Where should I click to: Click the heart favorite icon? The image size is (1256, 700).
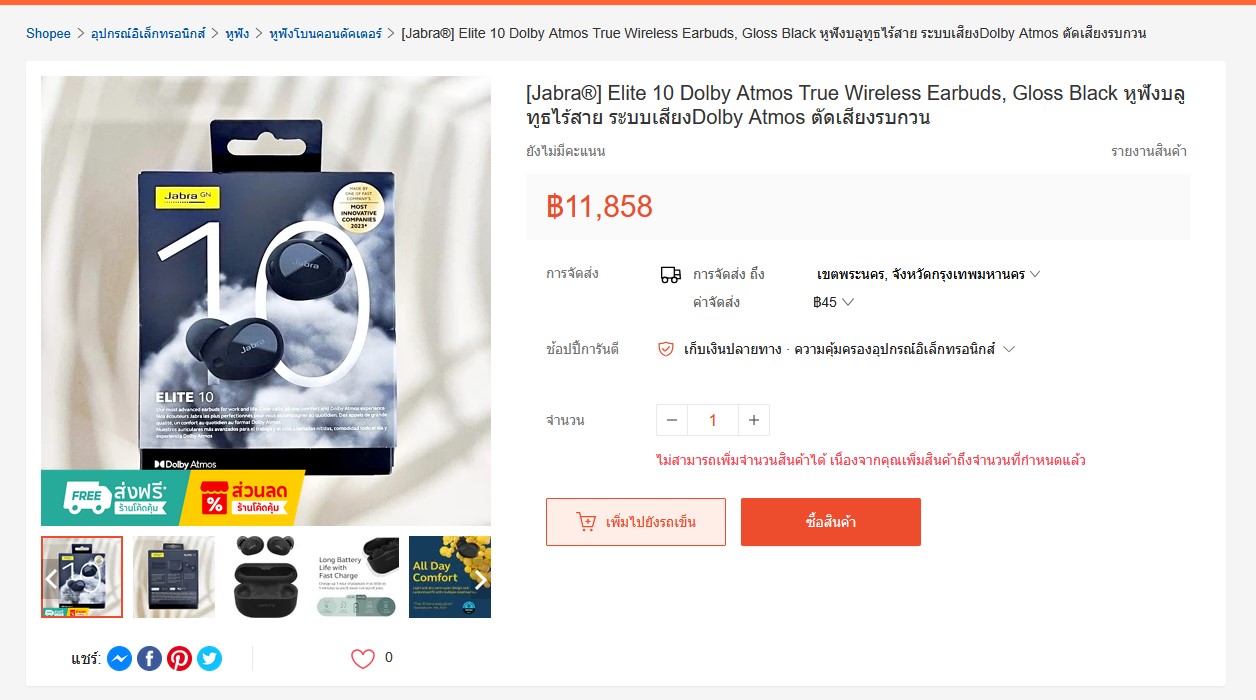coord(362,658)
